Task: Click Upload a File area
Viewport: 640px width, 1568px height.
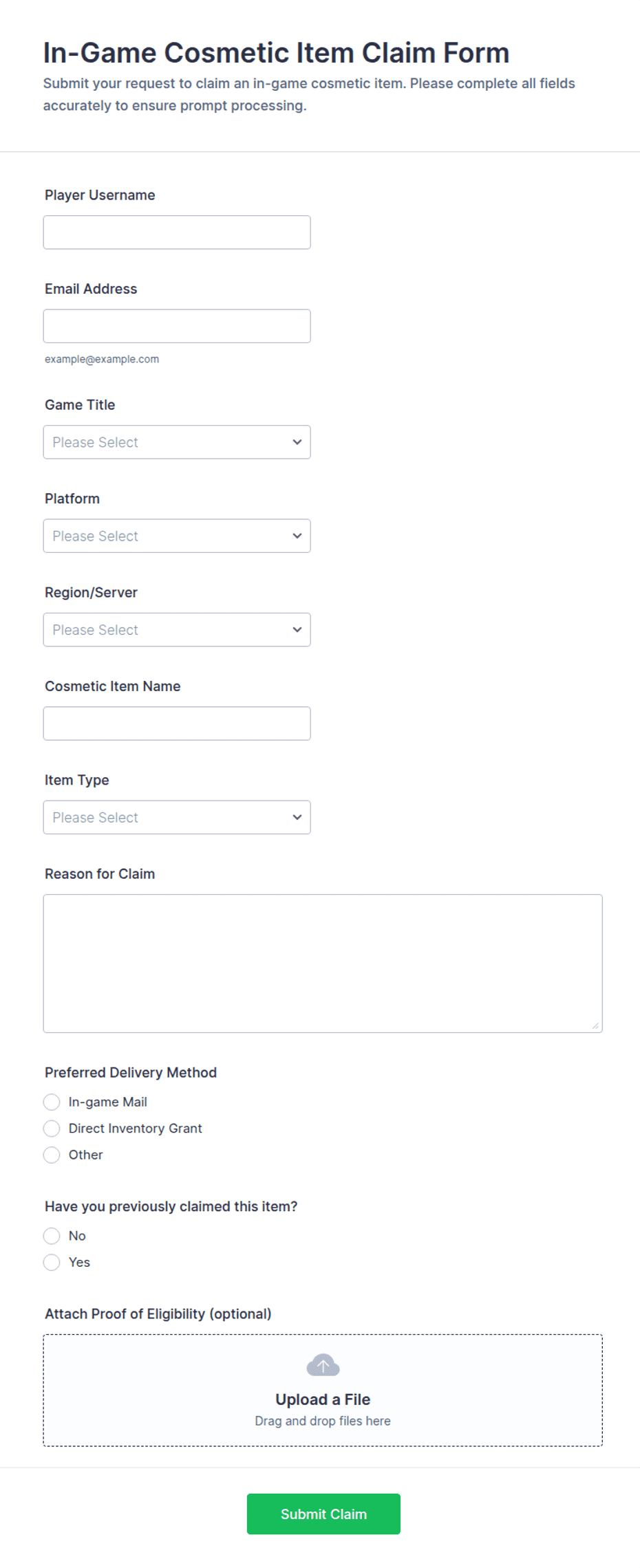Action: tap(323, 1390)
